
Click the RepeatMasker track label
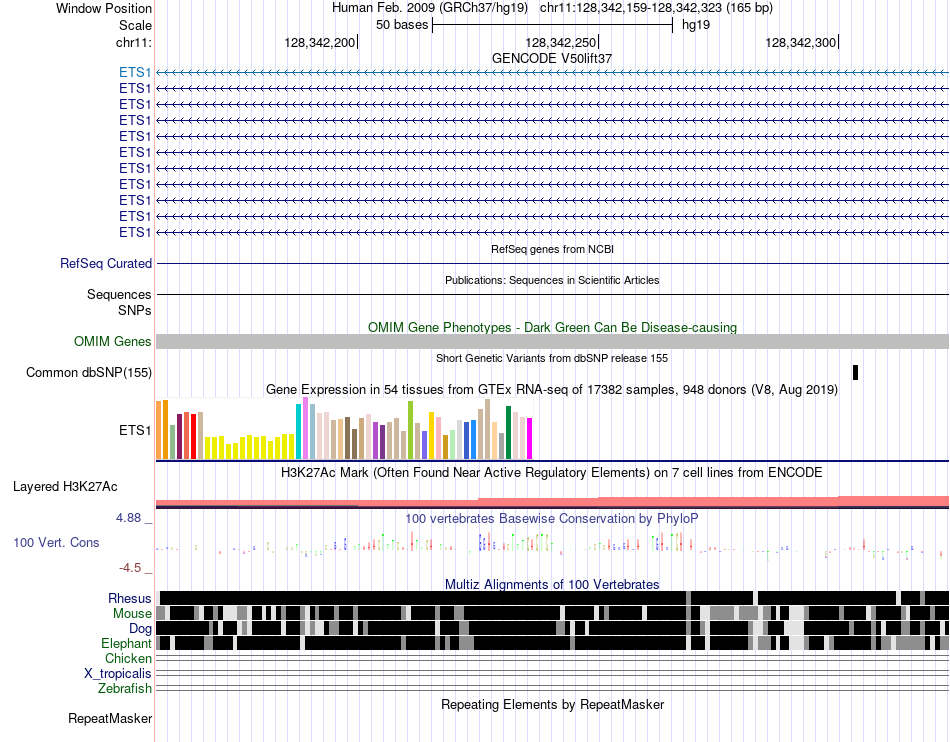point(110,718)
